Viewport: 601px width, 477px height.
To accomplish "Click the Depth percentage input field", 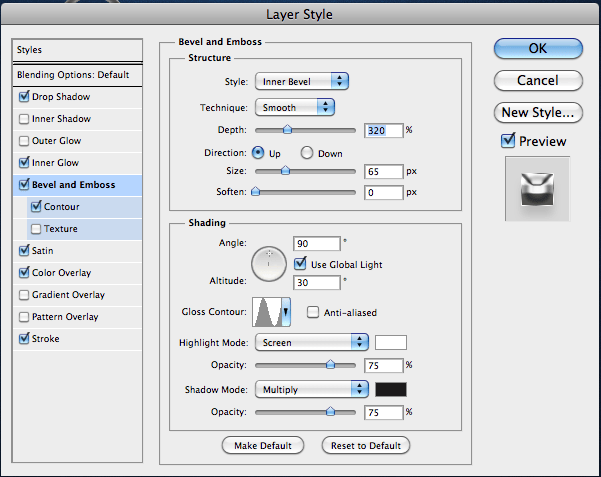I will (384, 130).
